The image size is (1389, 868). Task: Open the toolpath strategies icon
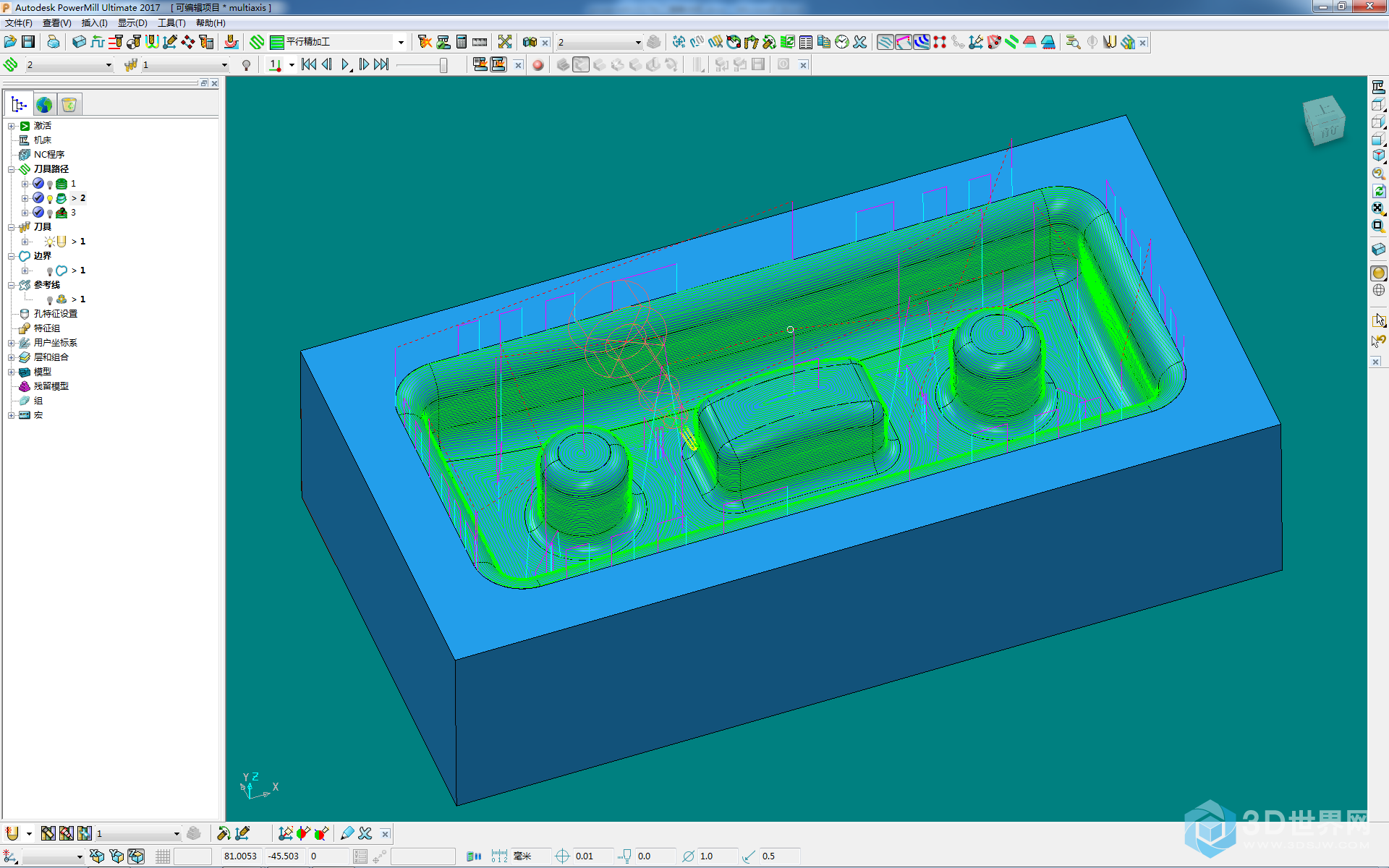coord(257,42)
